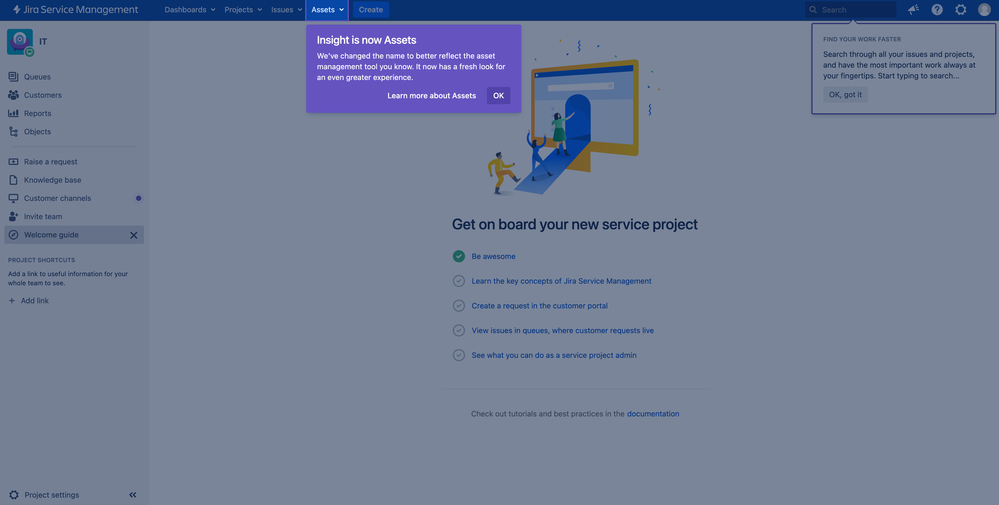Select Knowledge base in sidebar
999x505 pixels.
74,180
